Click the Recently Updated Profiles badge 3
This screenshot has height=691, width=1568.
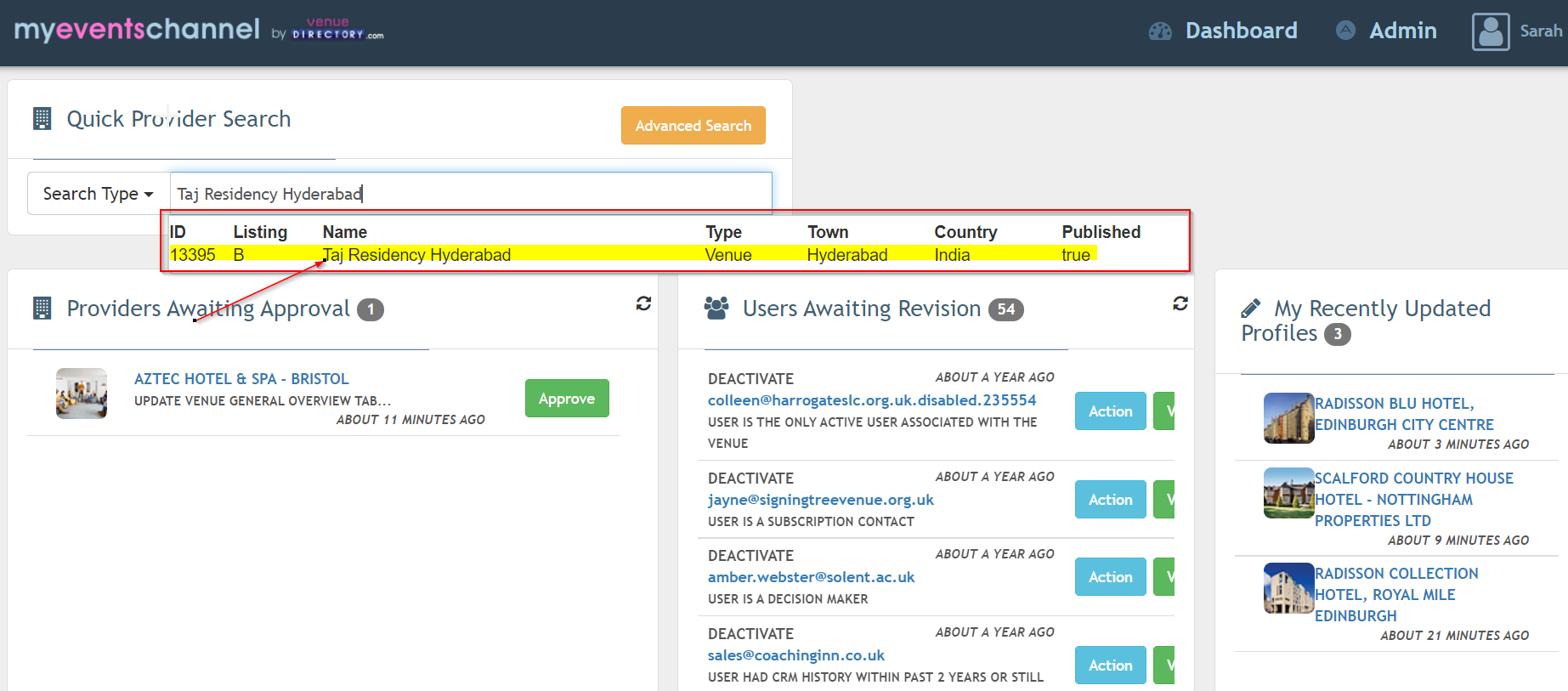1338,334
